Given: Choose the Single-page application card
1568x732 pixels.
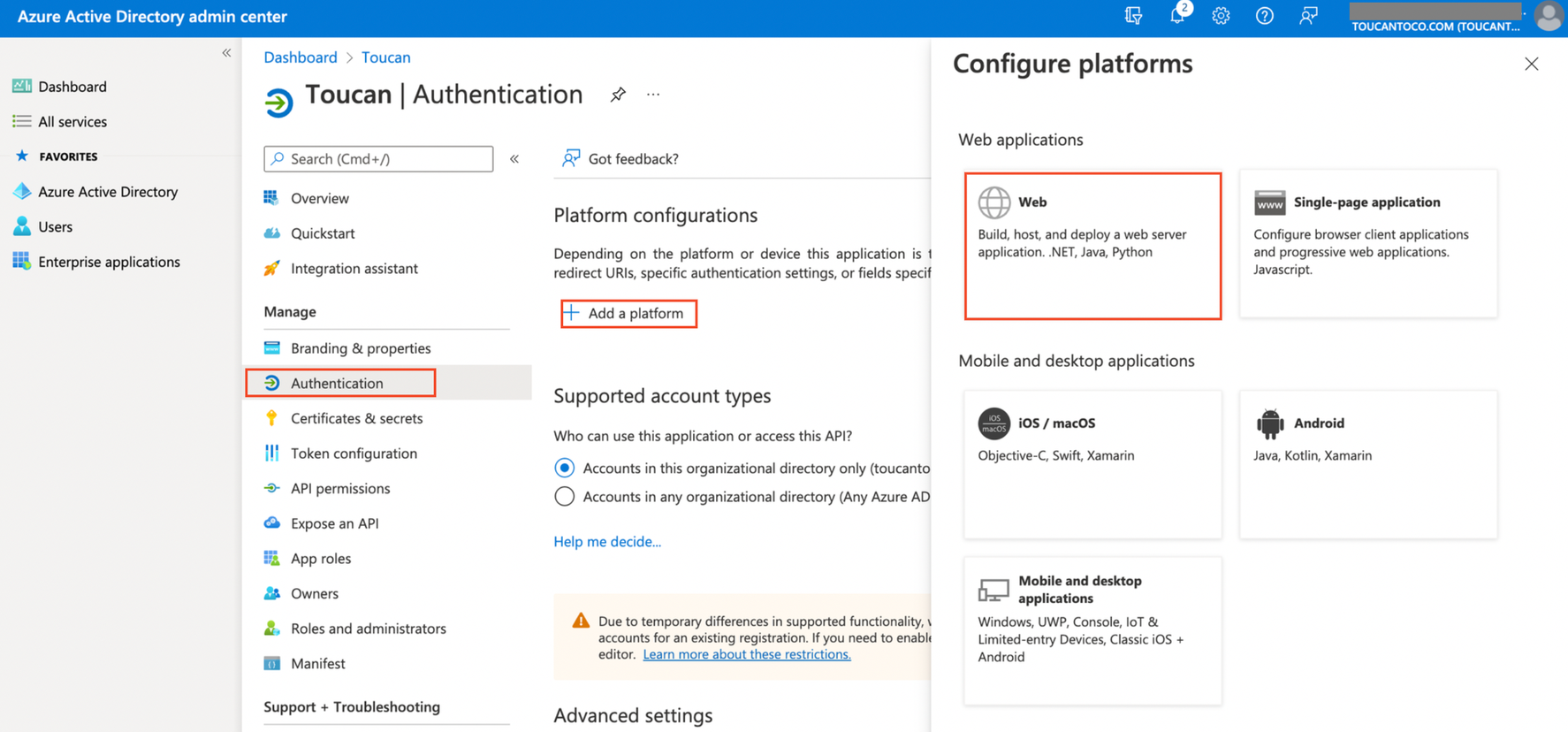Looking at the screenshot, I should 1368,244.
